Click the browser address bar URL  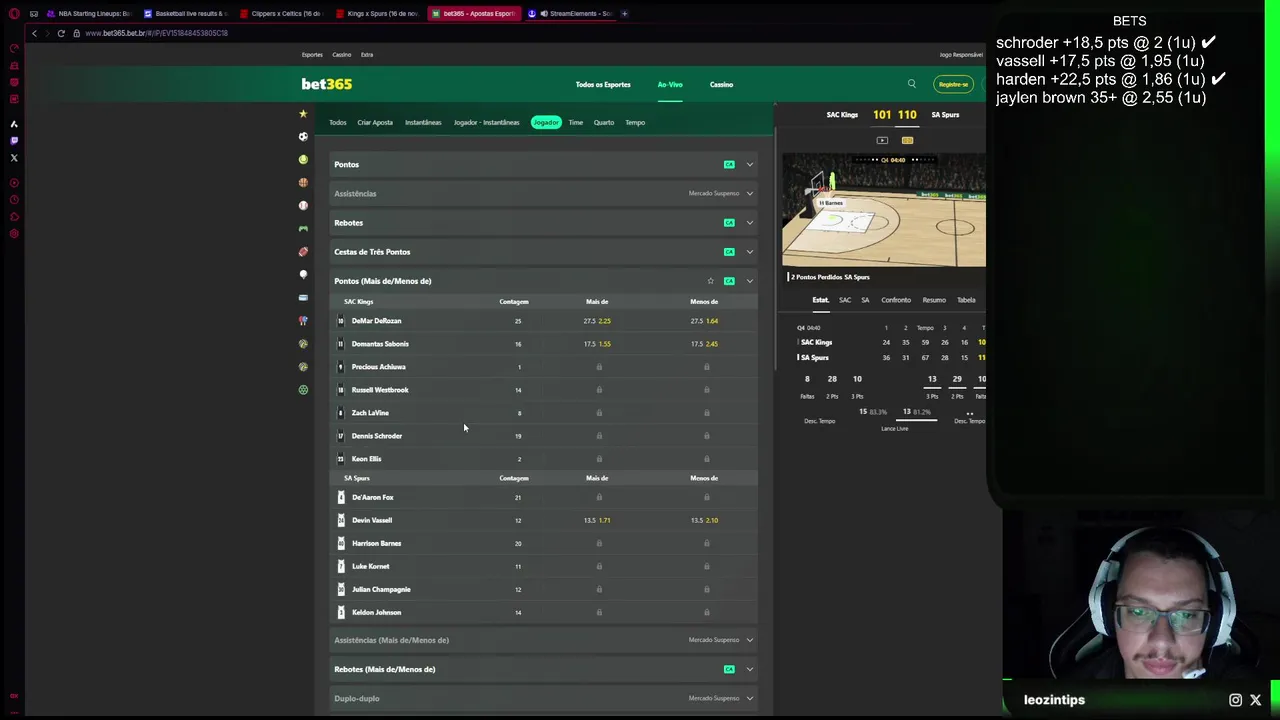(x=156, y=33)
